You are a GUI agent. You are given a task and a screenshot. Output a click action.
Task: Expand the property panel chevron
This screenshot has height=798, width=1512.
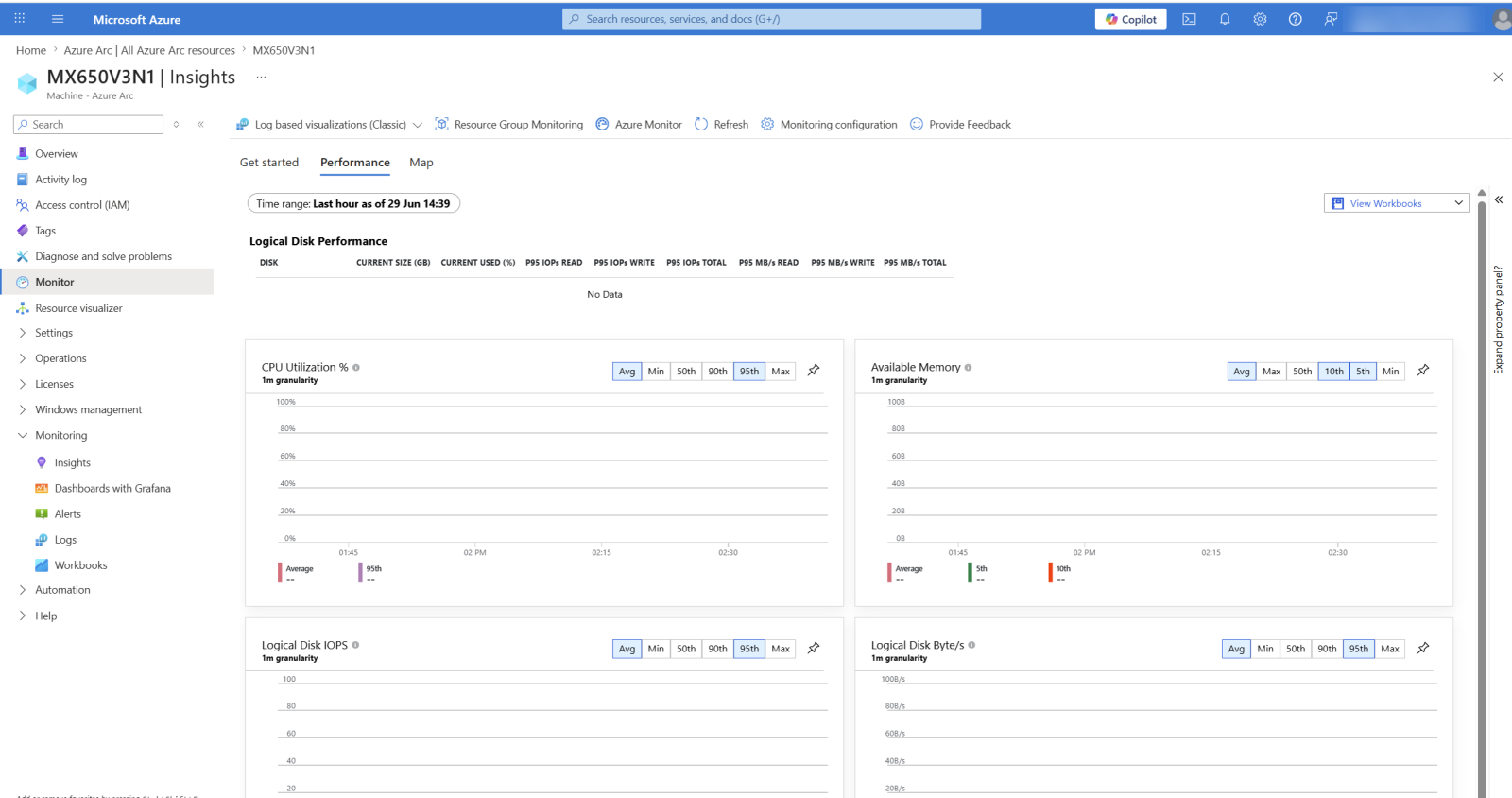pyautogui.click(x=1499, y=200)
